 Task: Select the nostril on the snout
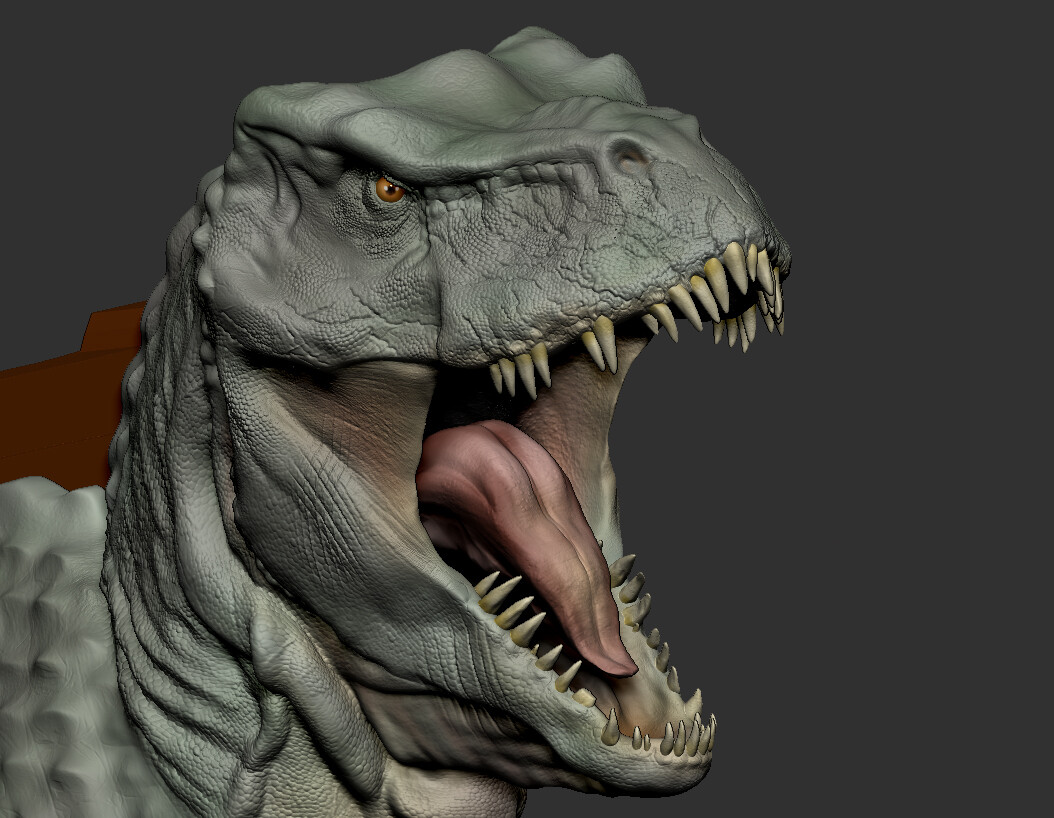tap(628, 157)
